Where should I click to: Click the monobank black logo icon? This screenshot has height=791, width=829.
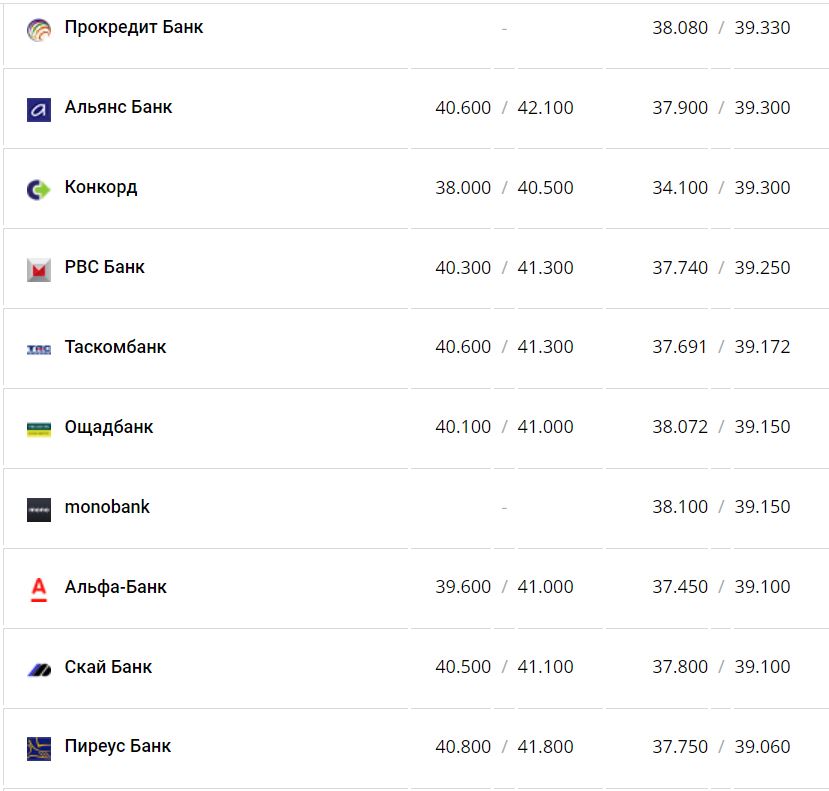tap(39, 509)
